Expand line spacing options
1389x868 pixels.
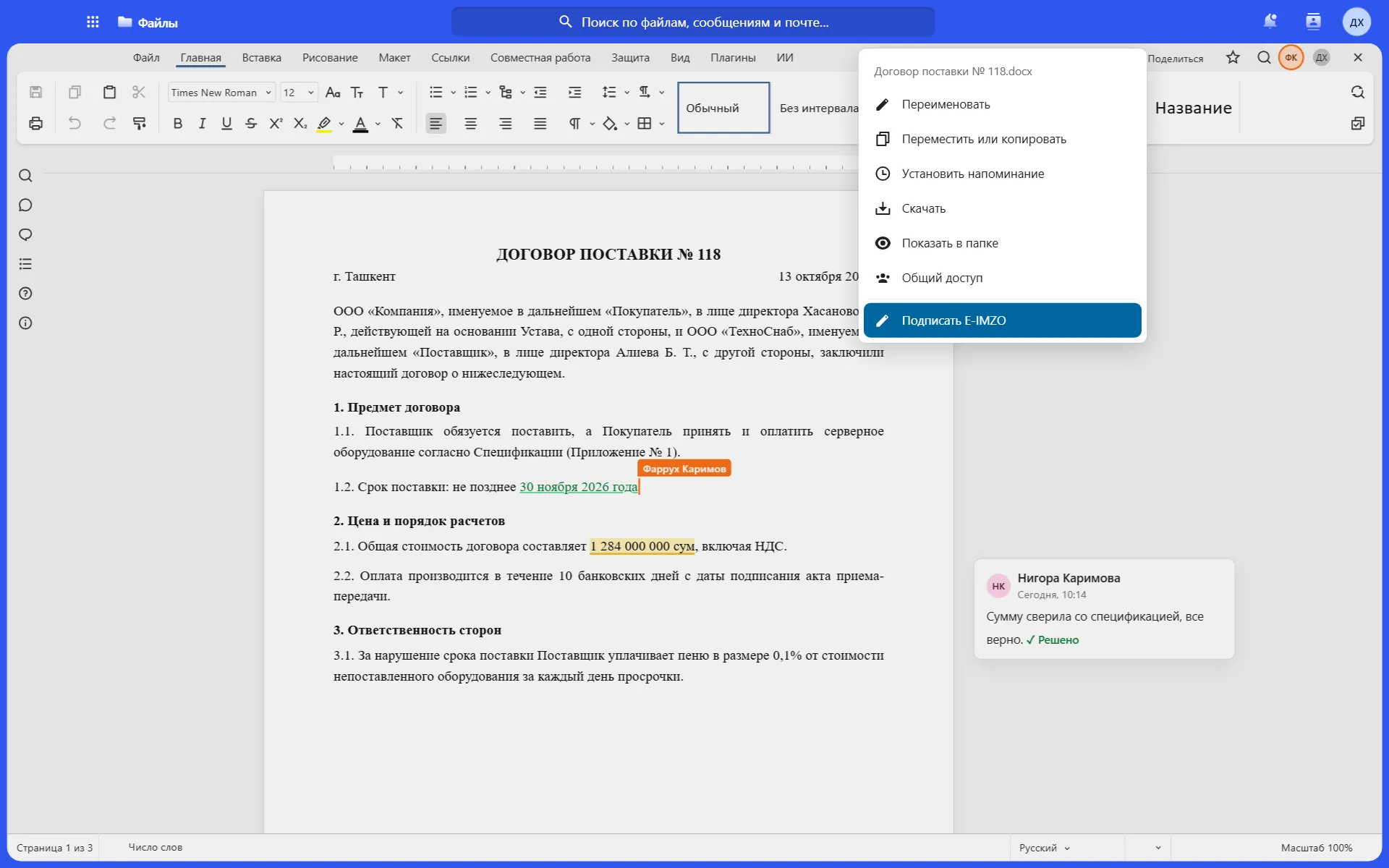pyautogui.click(x=627, y=93)
